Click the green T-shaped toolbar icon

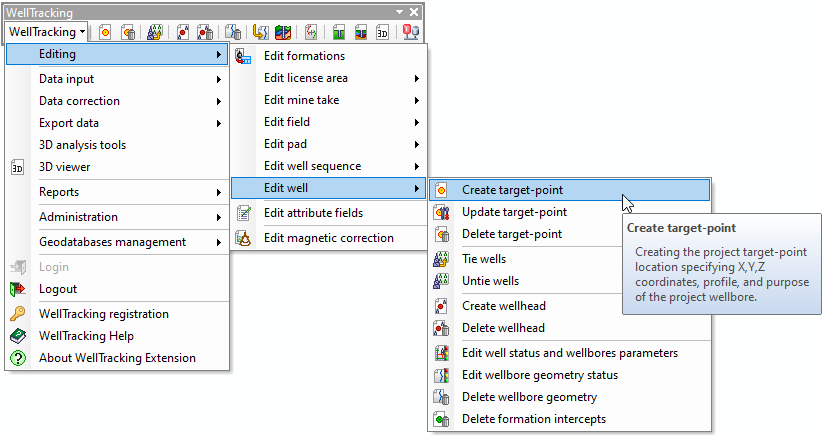pyautogui.click(x=339, y=33)
